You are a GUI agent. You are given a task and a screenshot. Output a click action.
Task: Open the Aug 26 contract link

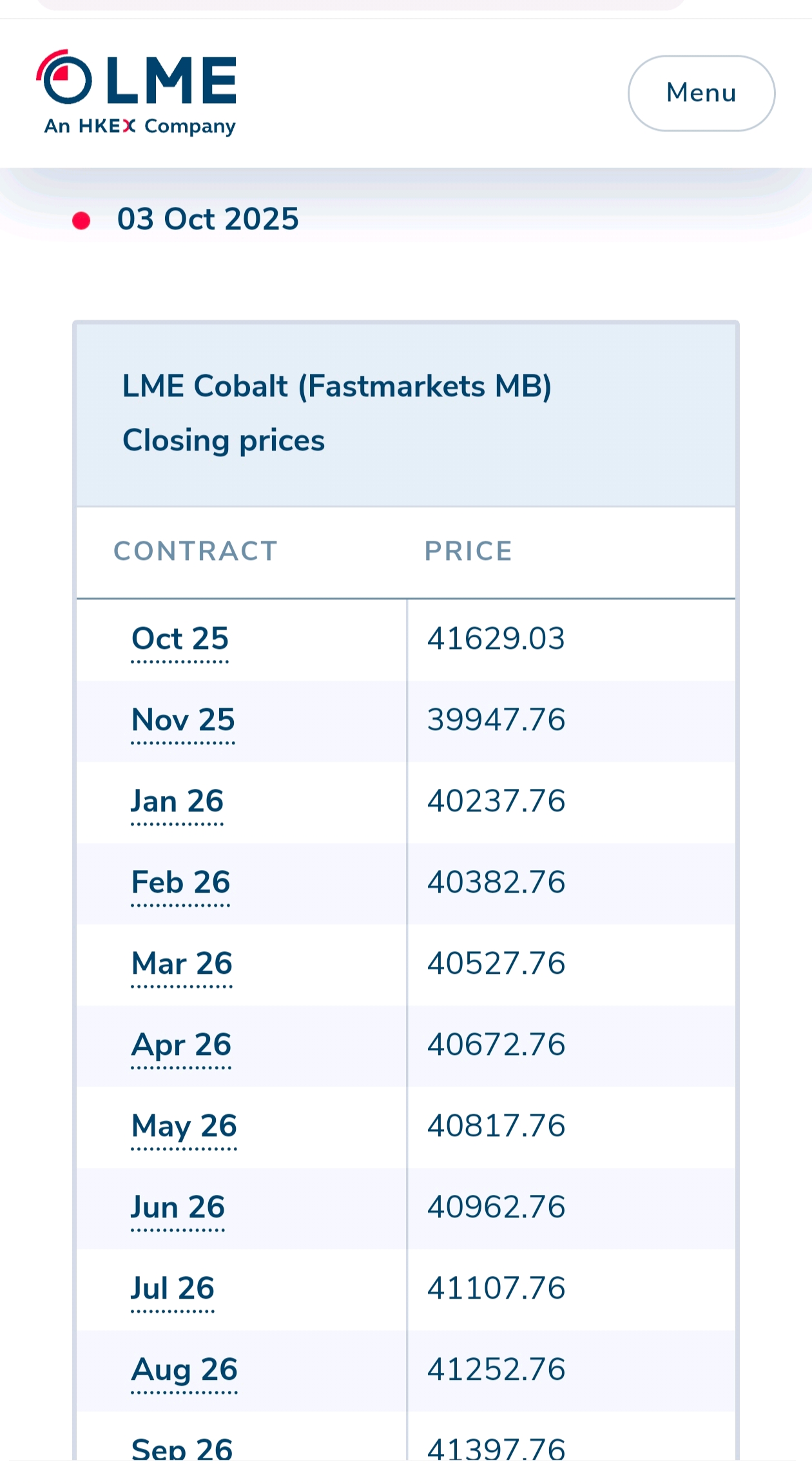point(184,1370)
